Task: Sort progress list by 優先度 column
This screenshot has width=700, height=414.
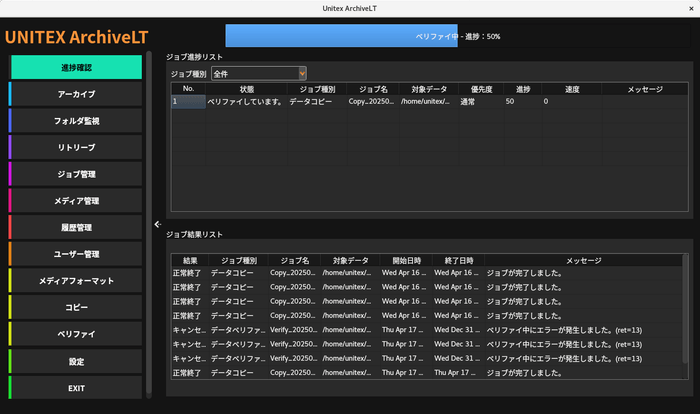Action: pos(474,89)
